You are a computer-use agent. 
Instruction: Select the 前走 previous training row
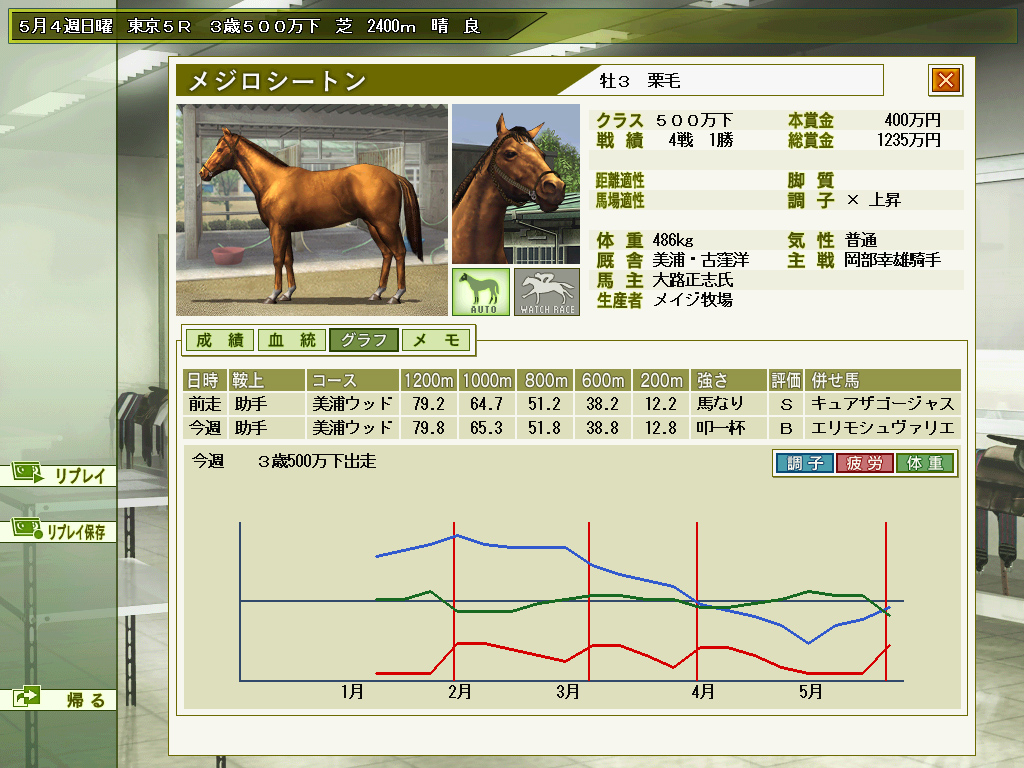pos(570,404)
